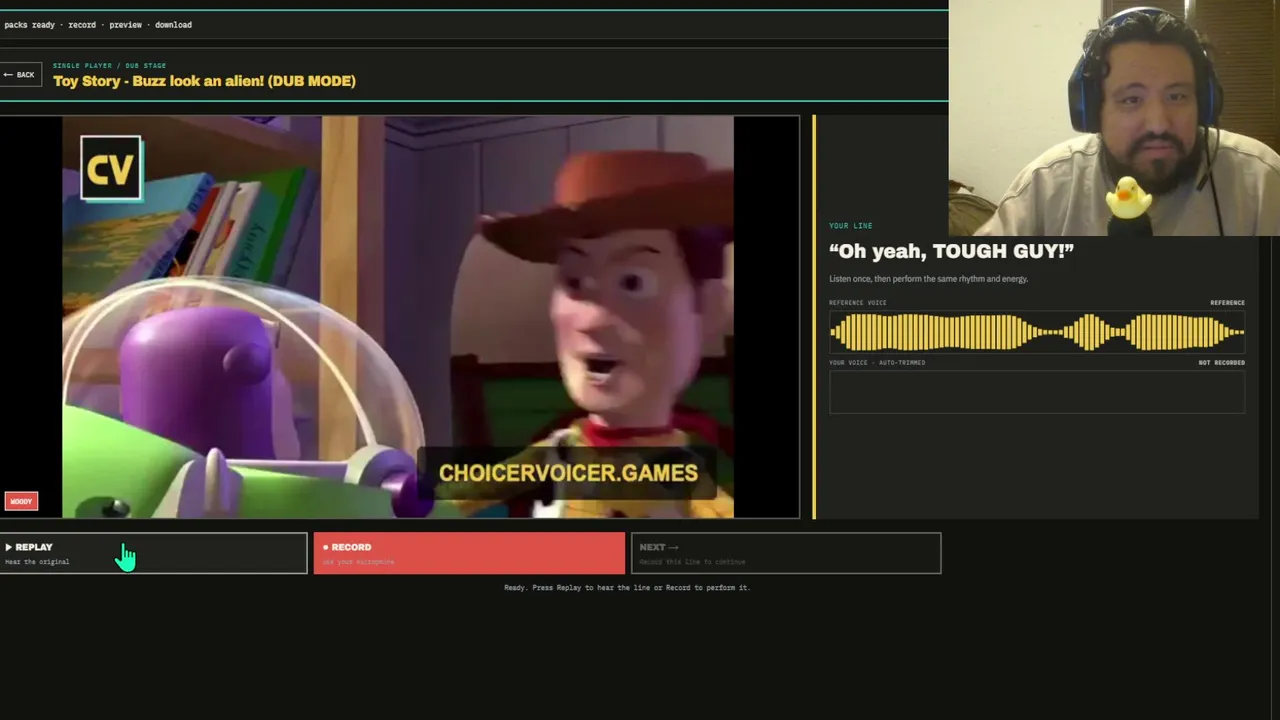Click the NEXT button to continue
The width and height of the screenshot is (1280, 720).
tap(786, 553)
